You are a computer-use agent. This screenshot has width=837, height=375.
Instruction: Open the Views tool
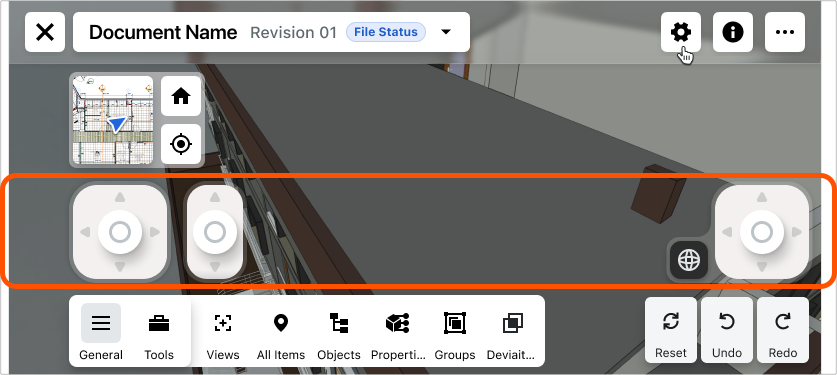(x=223, y=332)
